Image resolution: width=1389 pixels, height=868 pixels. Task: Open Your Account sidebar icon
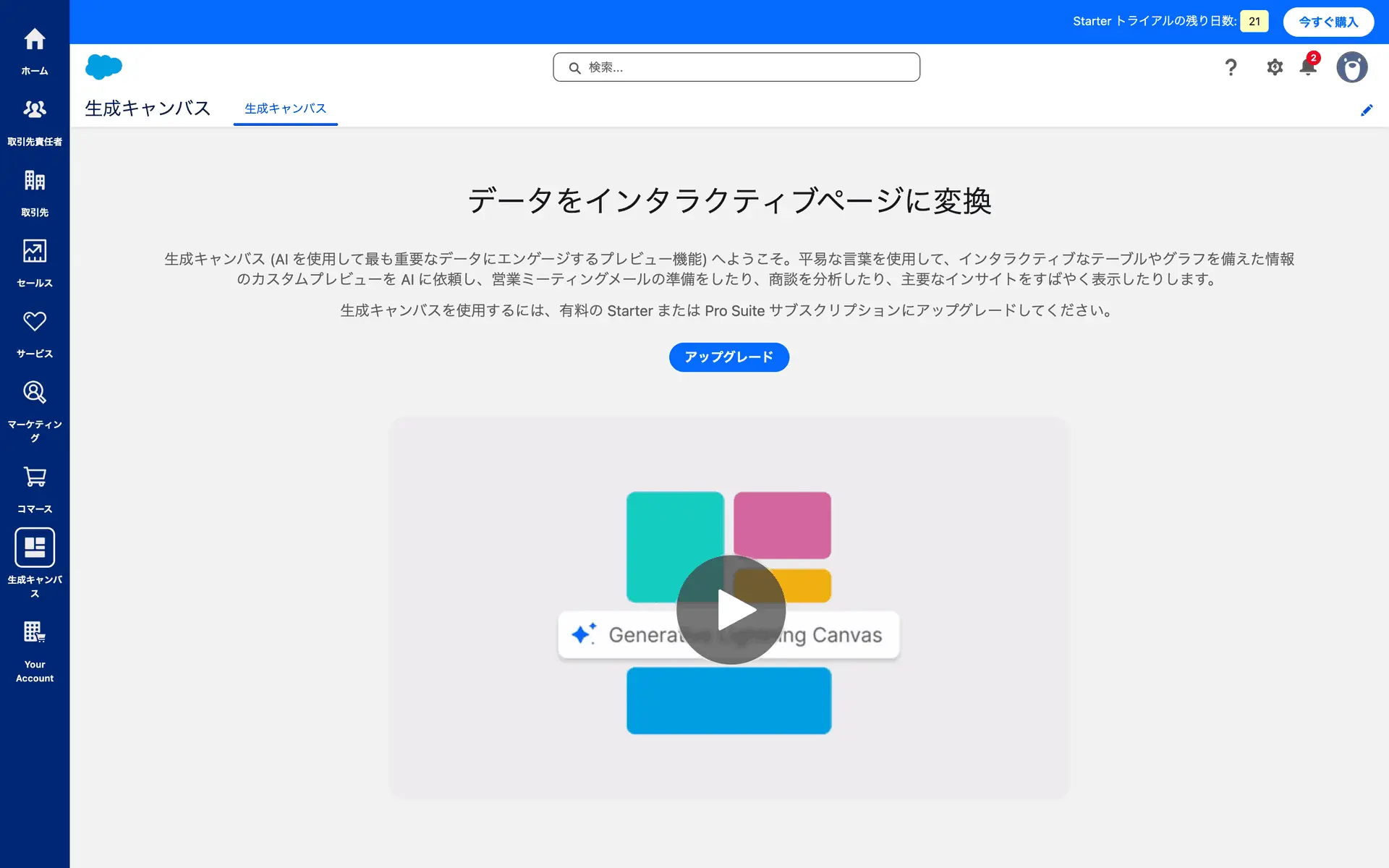coord(35,649)
